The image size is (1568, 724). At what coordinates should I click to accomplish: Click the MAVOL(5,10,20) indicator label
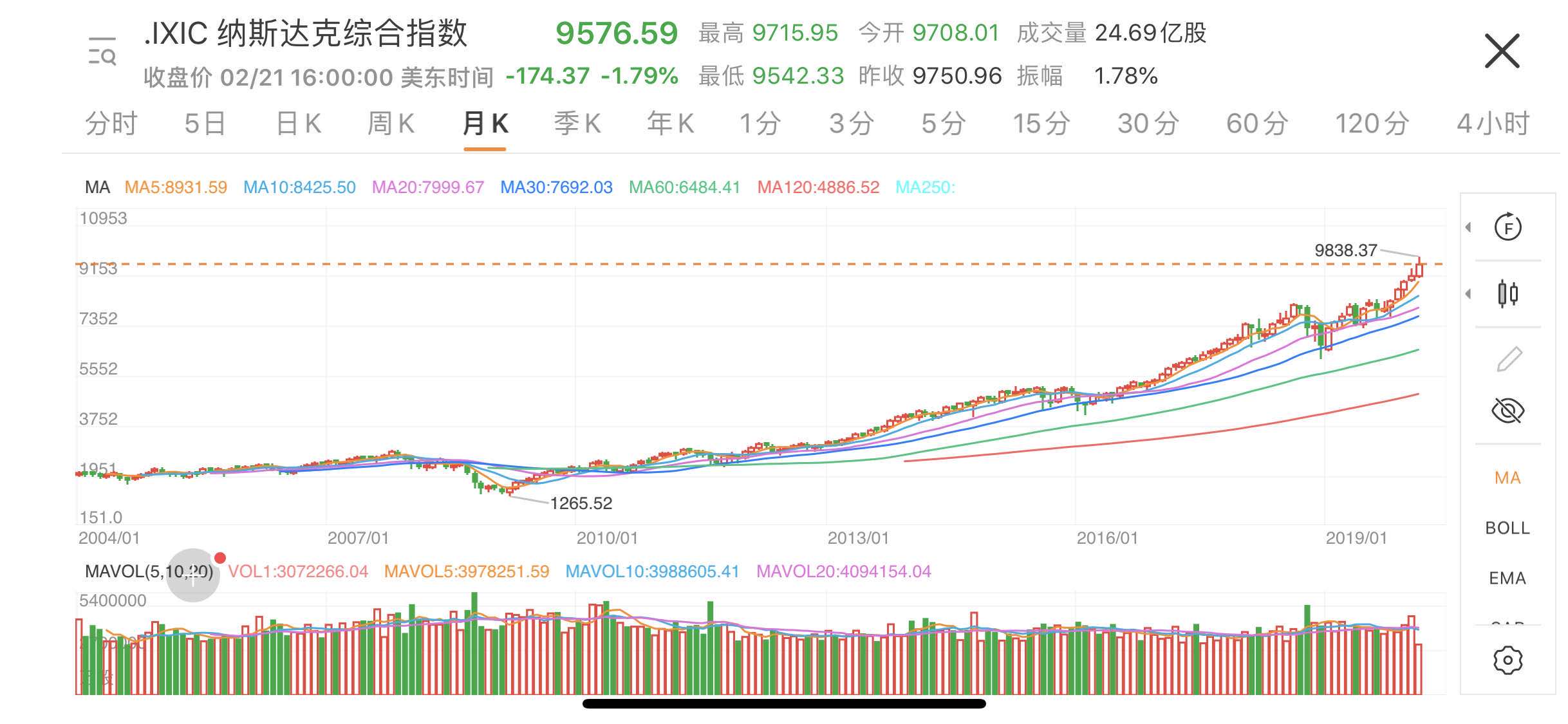click(149, 571)
